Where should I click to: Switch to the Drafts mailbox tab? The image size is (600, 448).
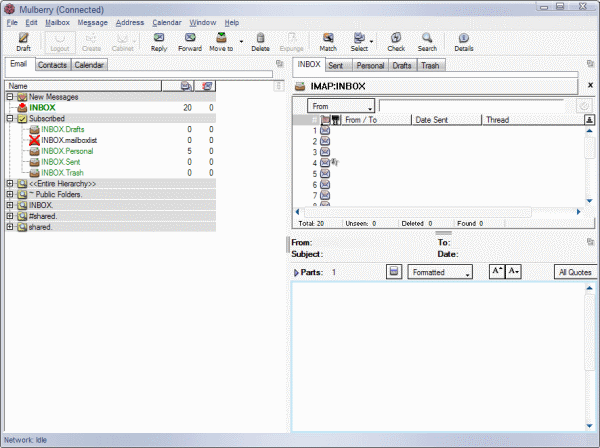tap(402, 65)
